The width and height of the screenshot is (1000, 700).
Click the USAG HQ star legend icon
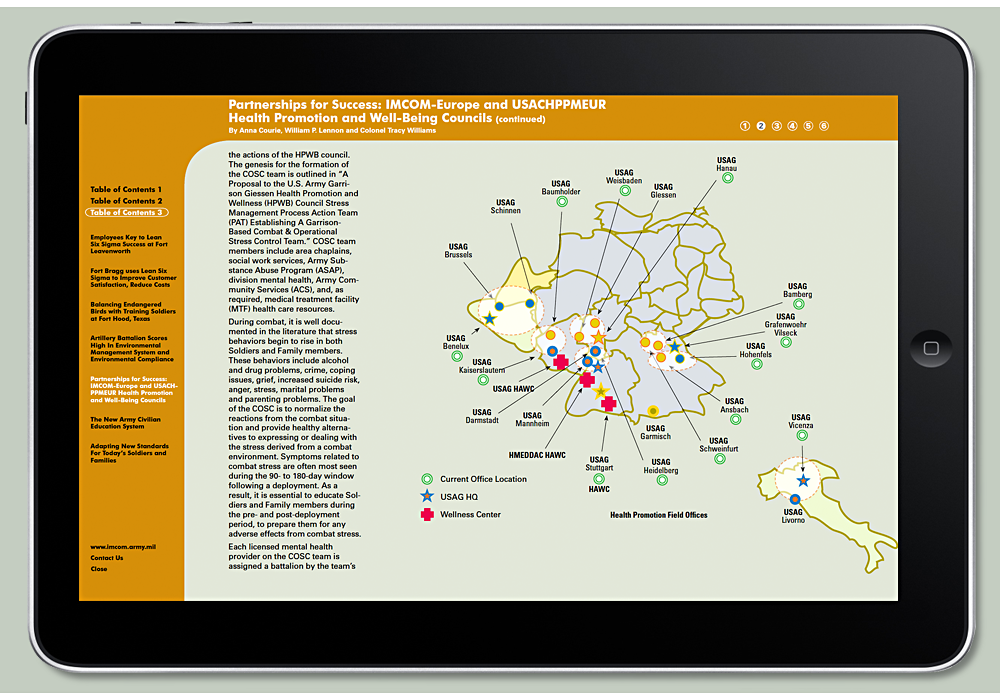(x=427, y=496)
